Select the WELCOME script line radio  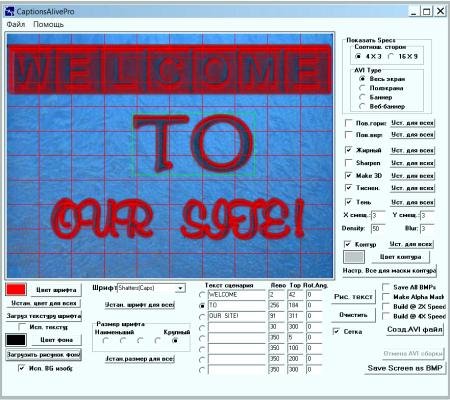tap(202, 295)
